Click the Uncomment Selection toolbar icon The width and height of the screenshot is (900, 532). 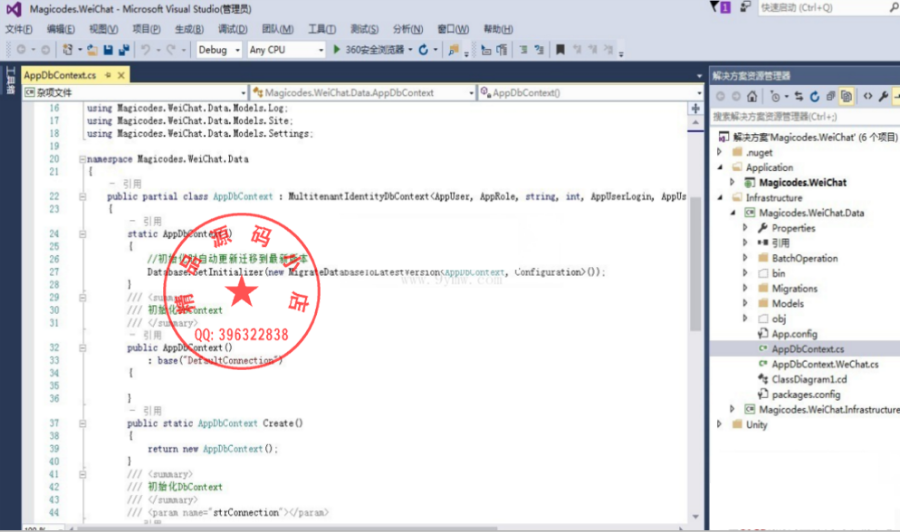pos(538,50)
